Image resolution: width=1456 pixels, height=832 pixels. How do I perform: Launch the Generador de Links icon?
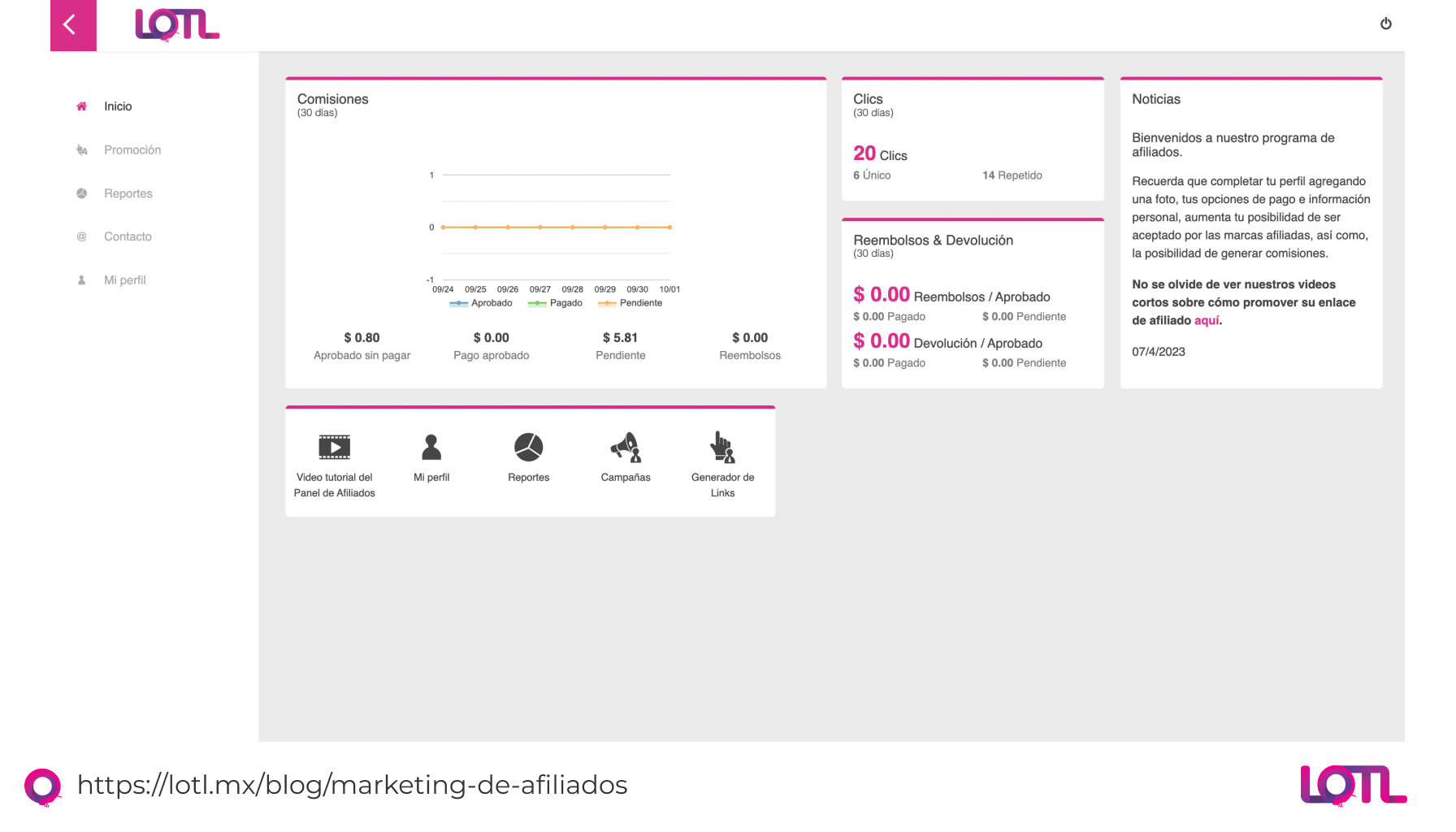tap(722, 447)
